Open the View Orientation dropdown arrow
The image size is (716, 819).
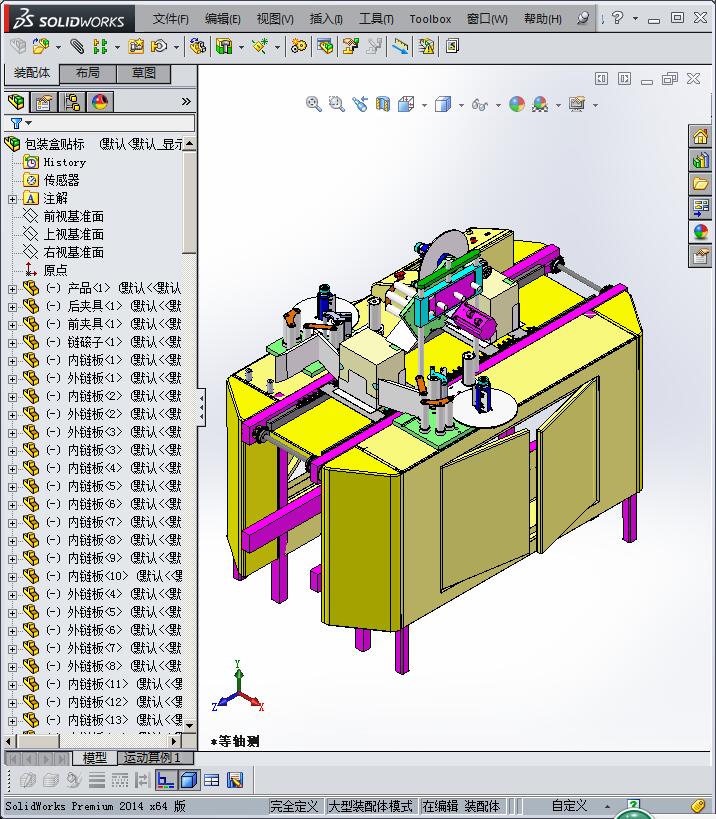424,106
